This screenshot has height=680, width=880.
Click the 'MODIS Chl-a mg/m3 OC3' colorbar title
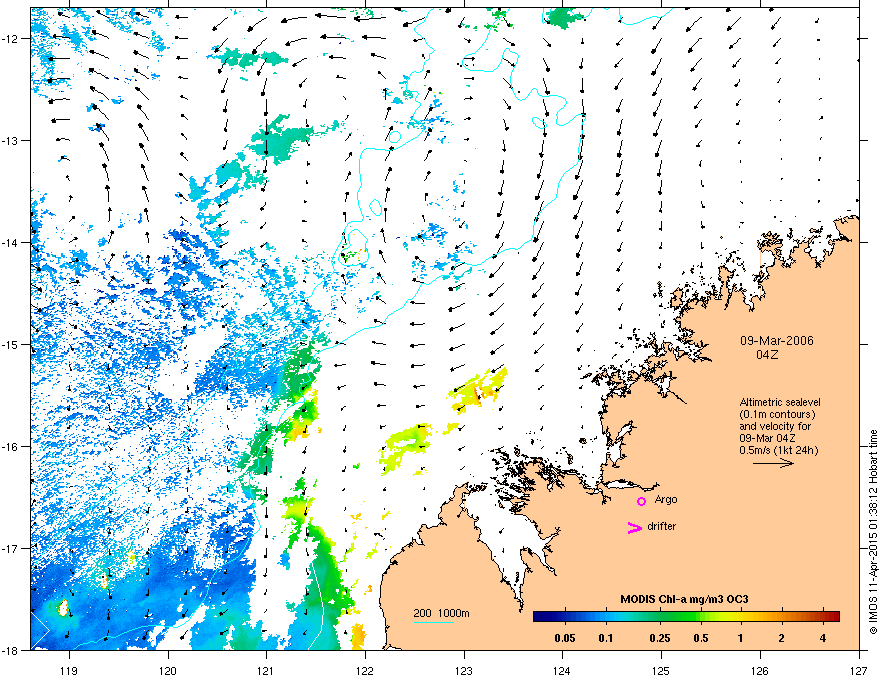coord(684,599)
